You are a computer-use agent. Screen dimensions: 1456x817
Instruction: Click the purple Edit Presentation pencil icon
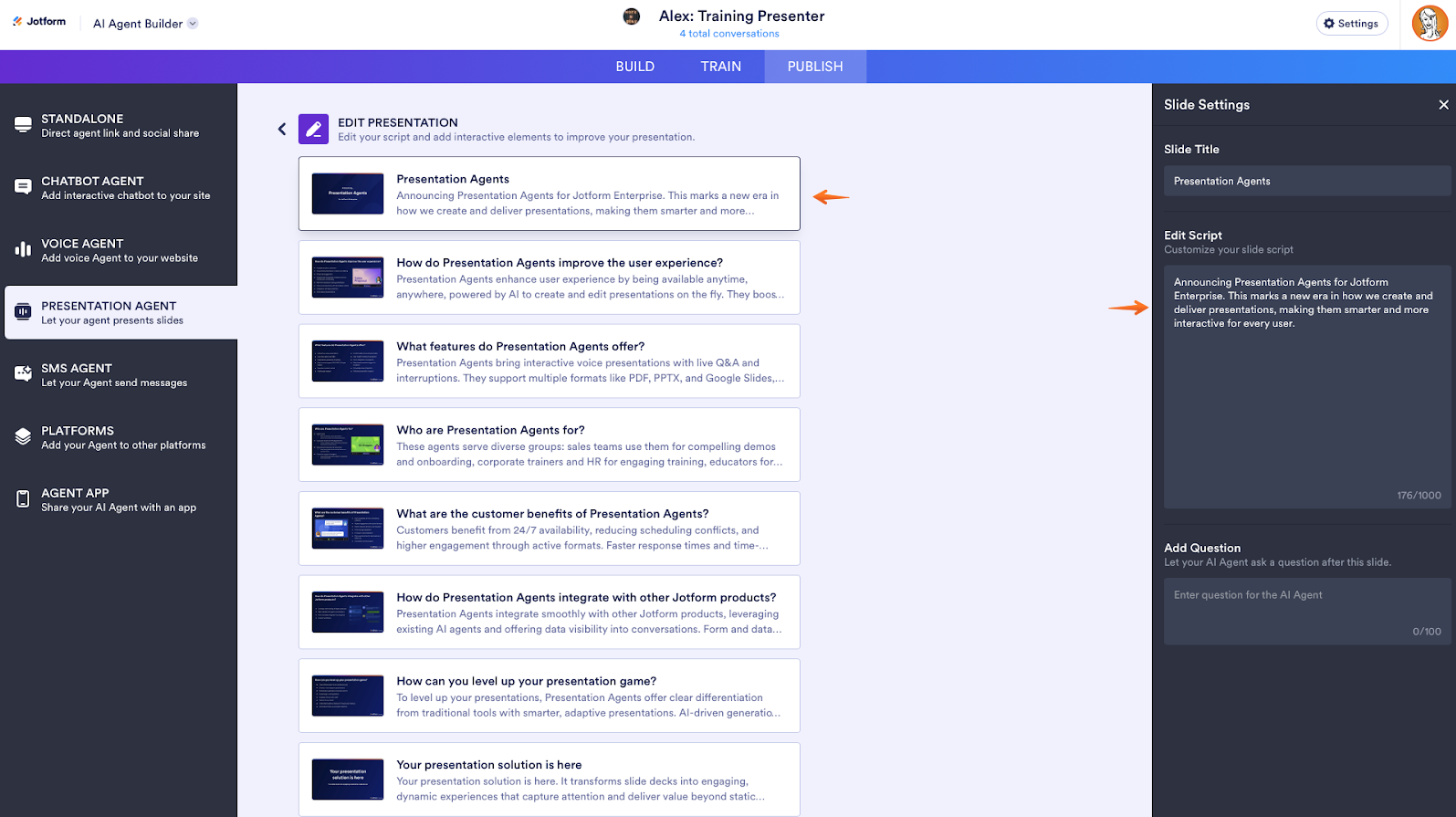[x=313, y=129]
